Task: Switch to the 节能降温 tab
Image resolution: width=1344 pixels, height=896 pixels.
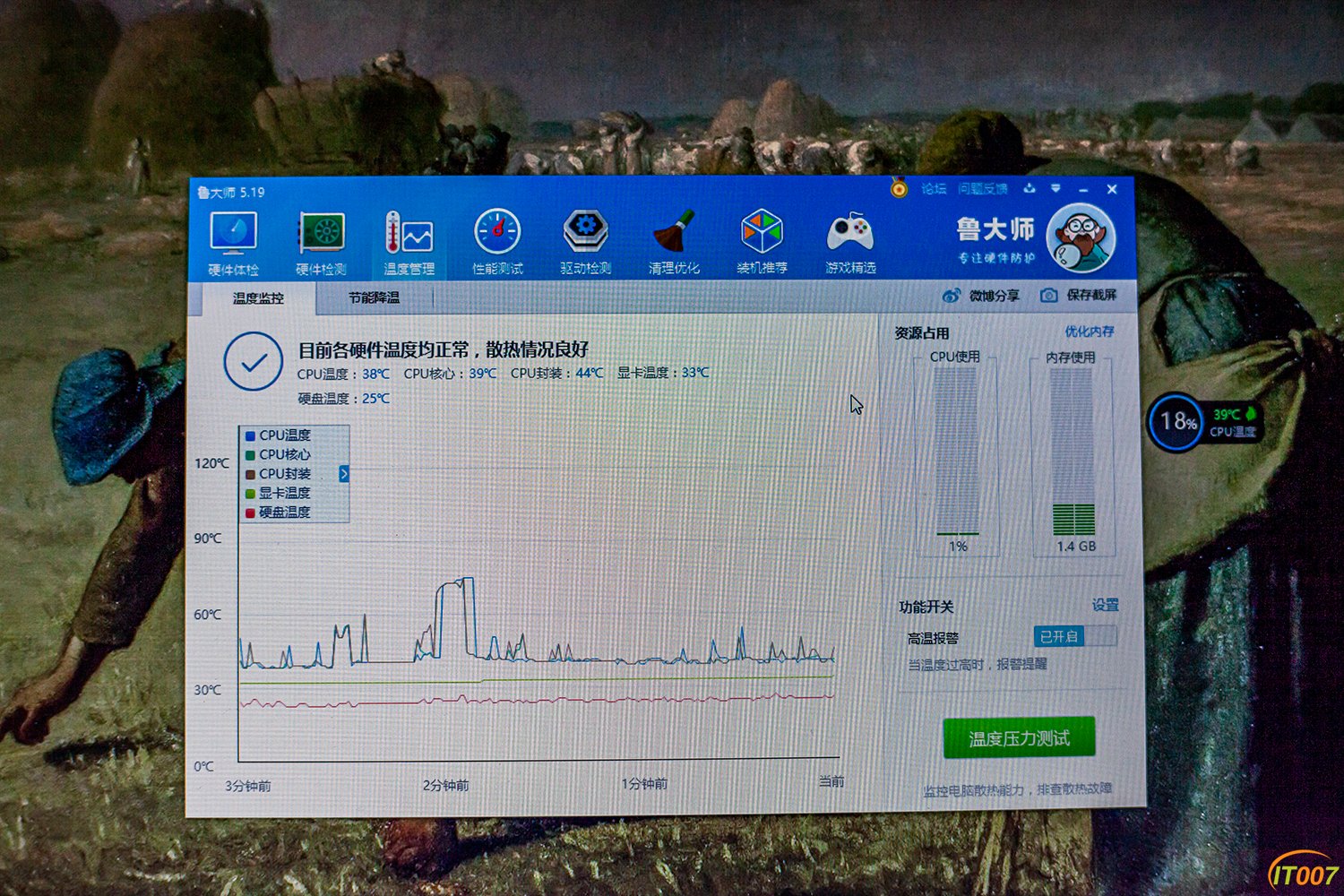Action: point(375,297)
